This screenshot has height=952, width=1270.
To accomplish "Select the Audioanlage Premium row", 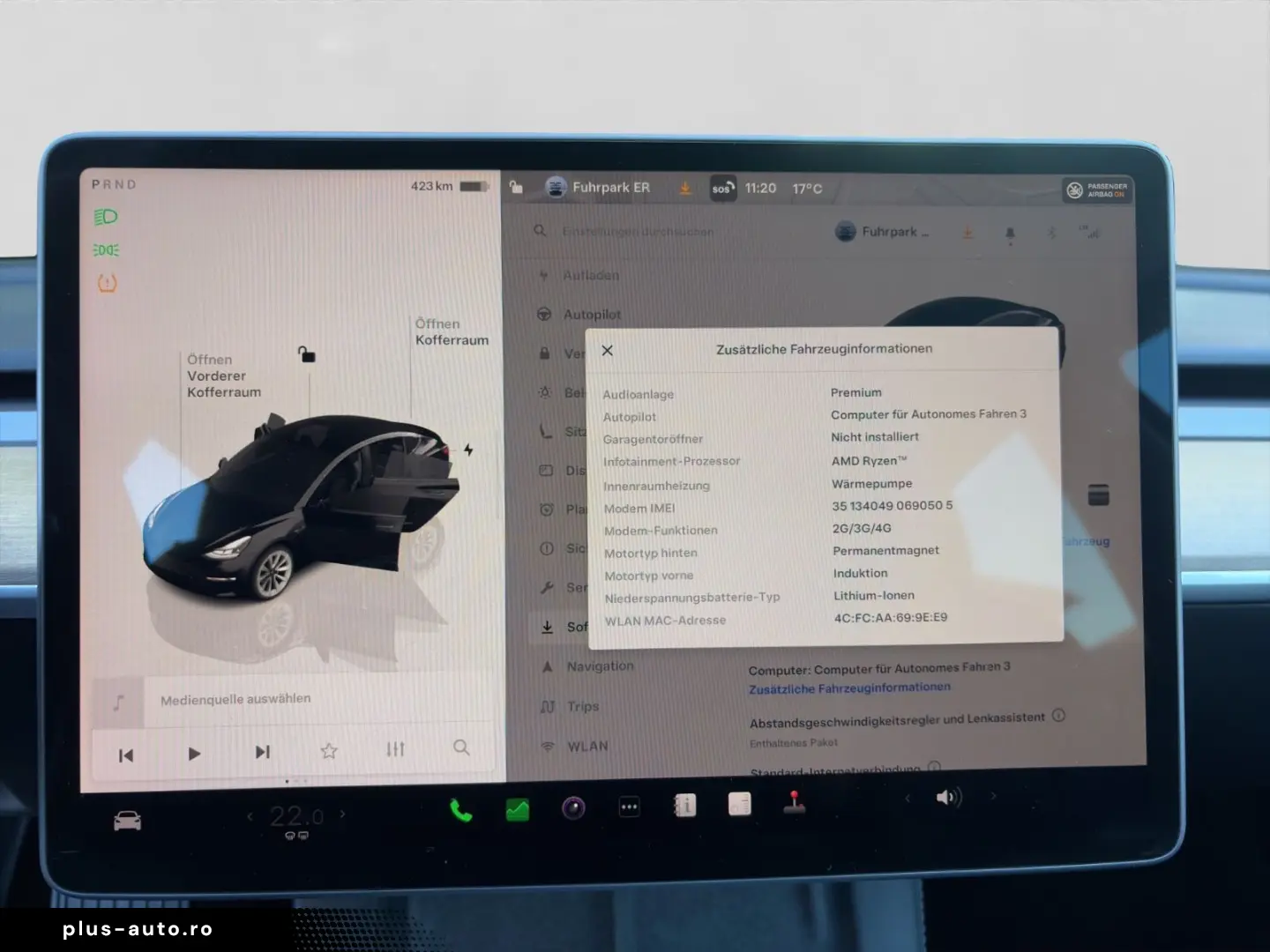I will pos(743,393).
